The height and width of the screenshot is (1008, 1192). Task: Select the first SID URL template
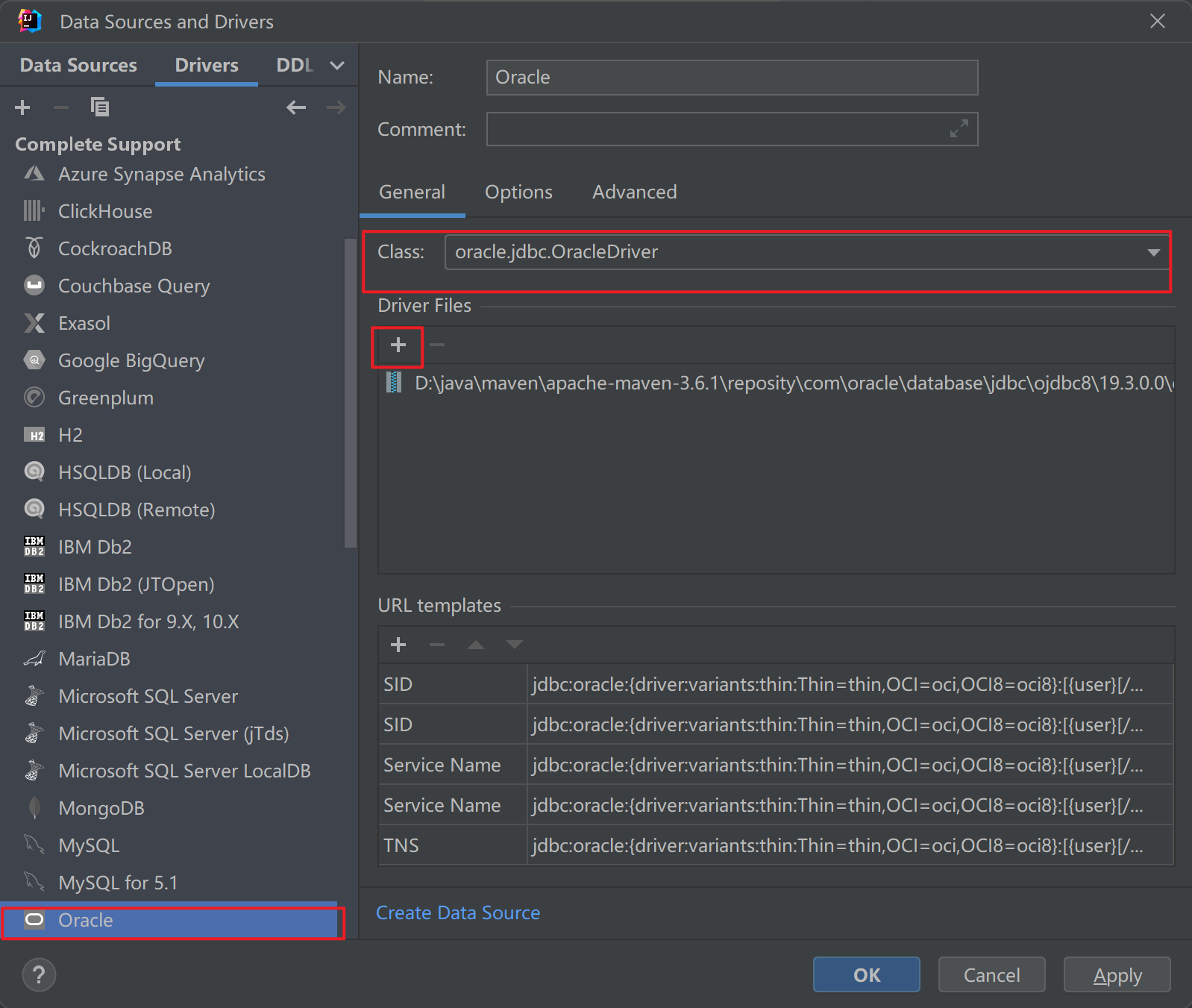pos(776,684)
